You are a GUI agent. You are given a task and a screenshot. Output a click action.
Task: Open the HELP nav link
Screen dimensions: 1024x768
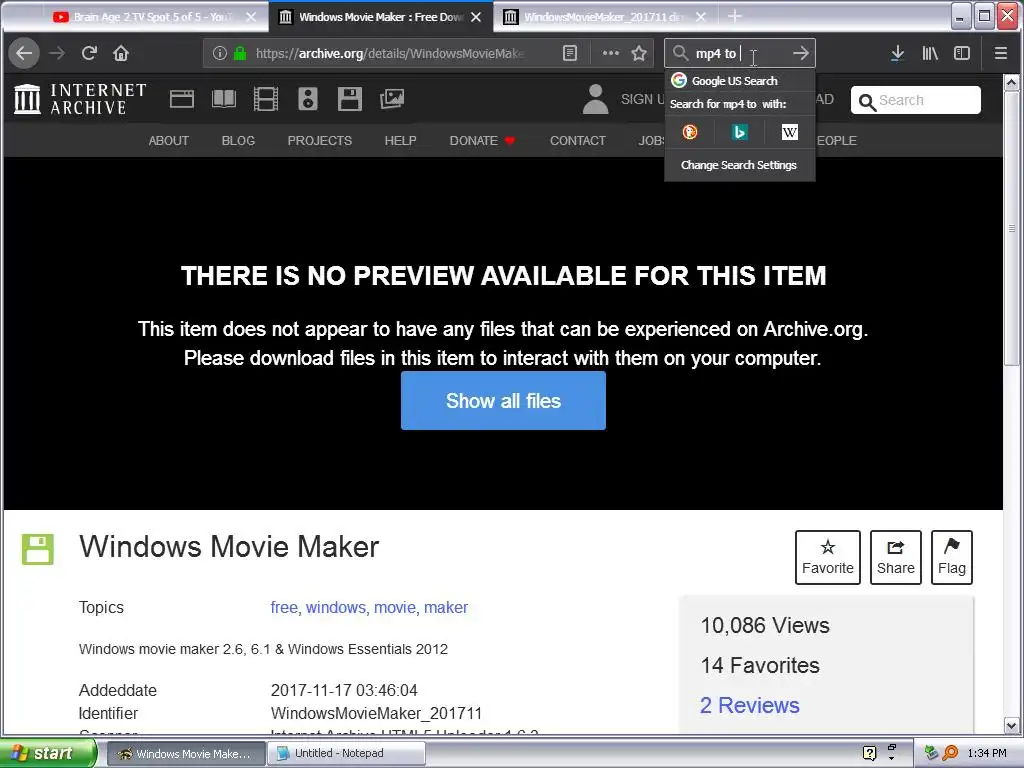[x=400, y=140]
